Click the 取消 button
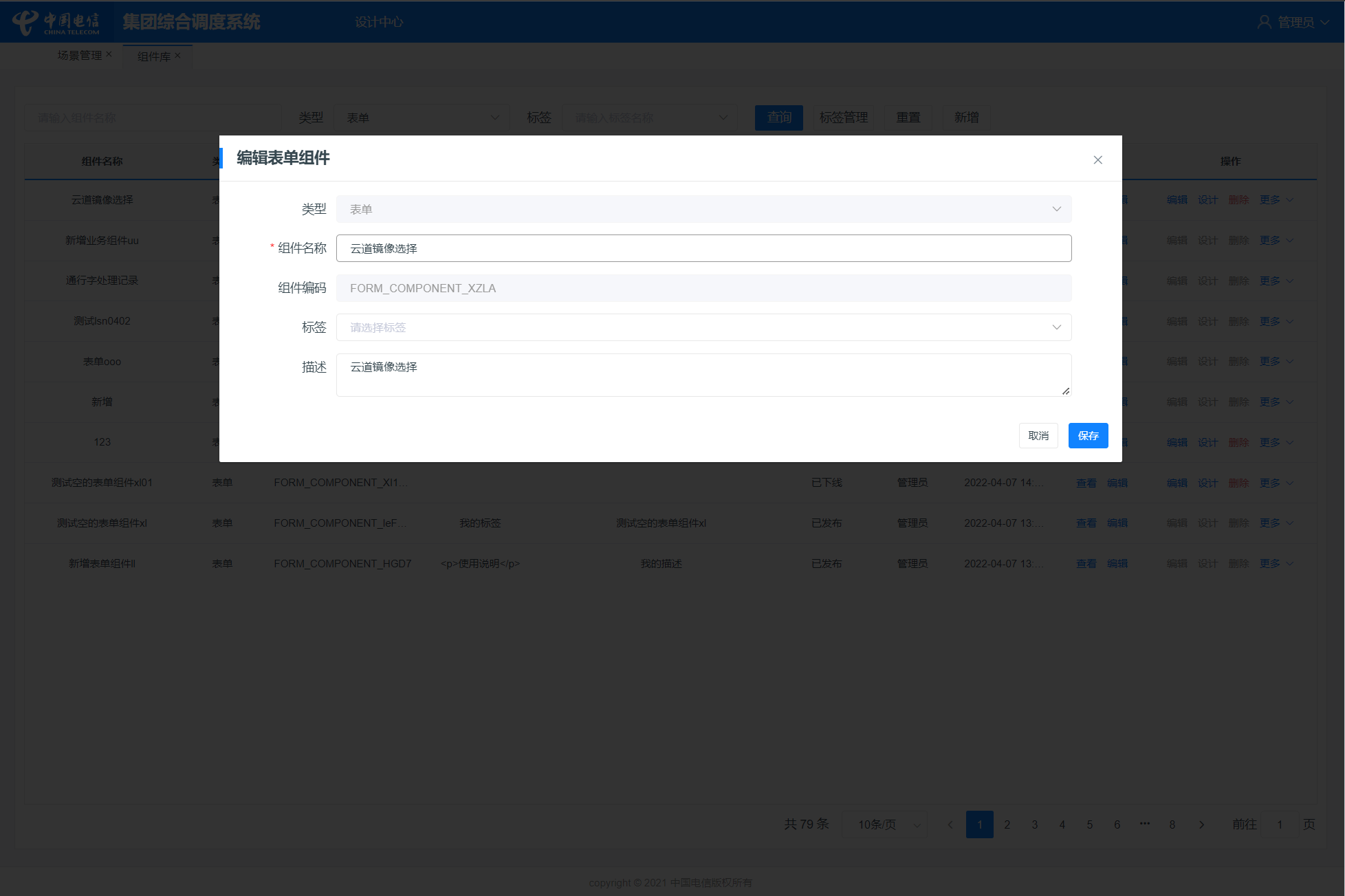Viewport: 1345px width, 896px height. coord(1038,435)
